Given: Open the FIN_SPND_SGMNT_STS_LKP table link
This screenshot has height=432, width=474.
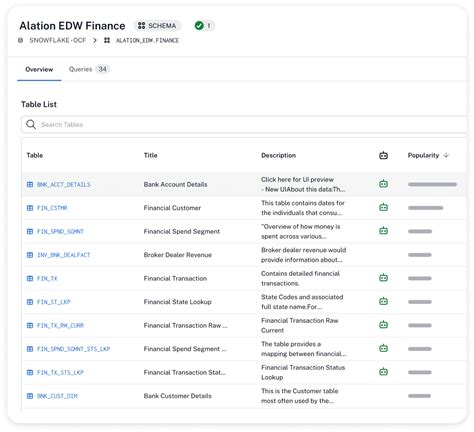Looking at the screenshot, I should pos(73,349).
